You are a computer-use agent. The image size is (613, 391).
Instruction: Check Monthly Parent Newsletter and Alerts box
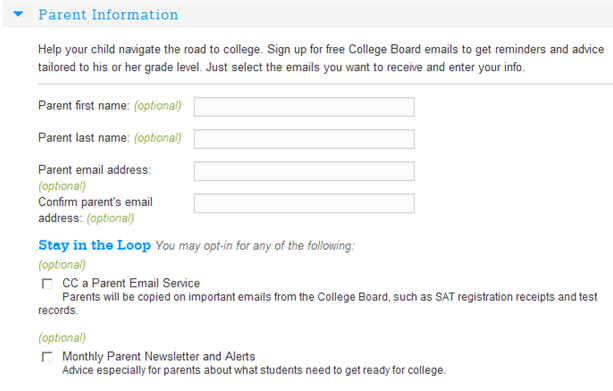point(47,357)
